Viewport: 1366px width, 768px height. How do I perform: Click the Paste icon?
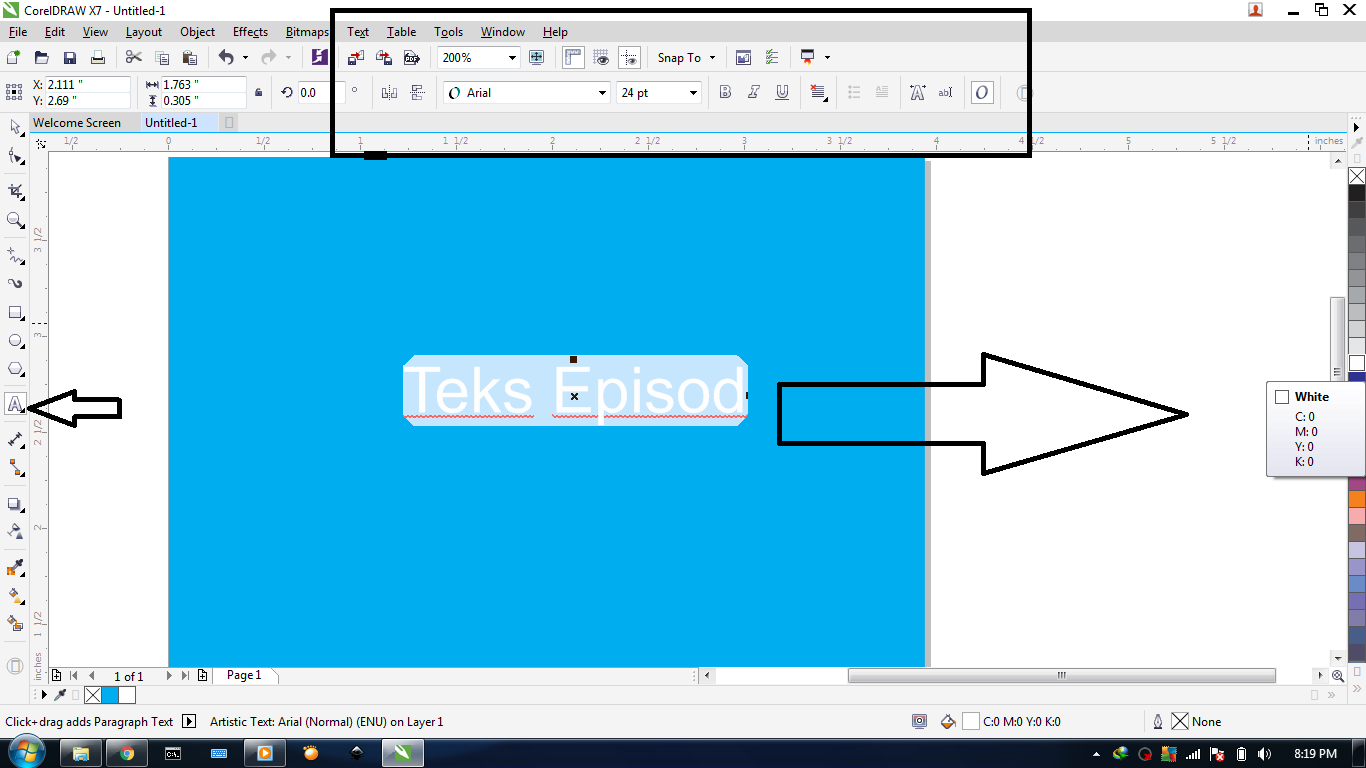coord(189,58)
